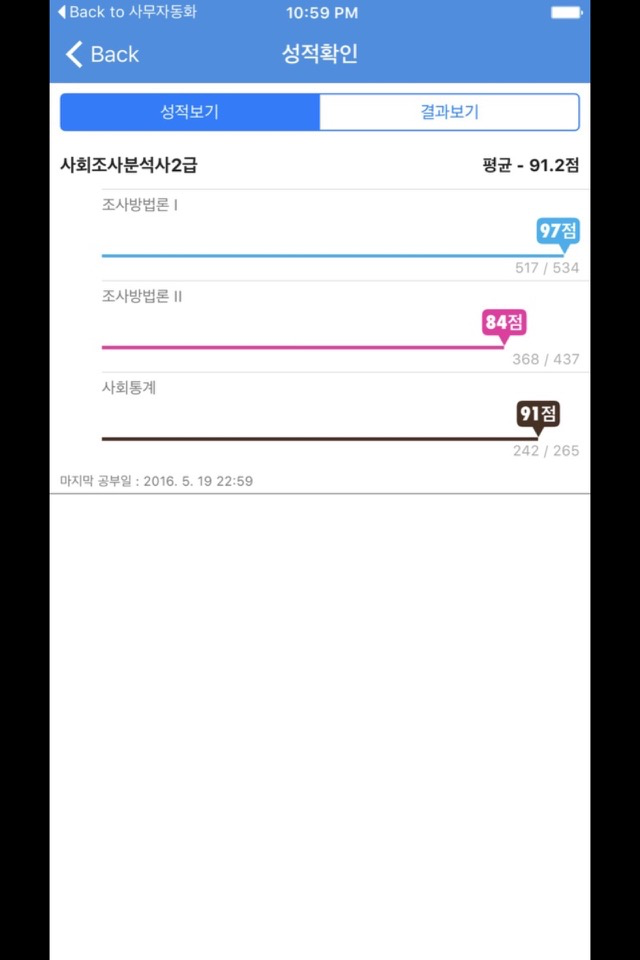This screenshot has height=960, width=640.
Task: Tap the blue 97점 score bubble
Action: pos(558,231)
